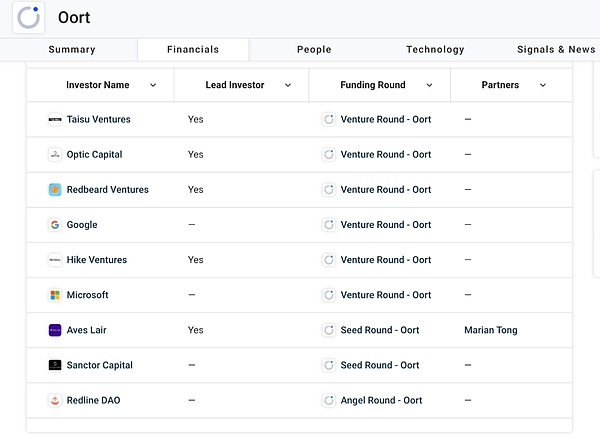Click the Redline DAO logo icon

(55, 400)
